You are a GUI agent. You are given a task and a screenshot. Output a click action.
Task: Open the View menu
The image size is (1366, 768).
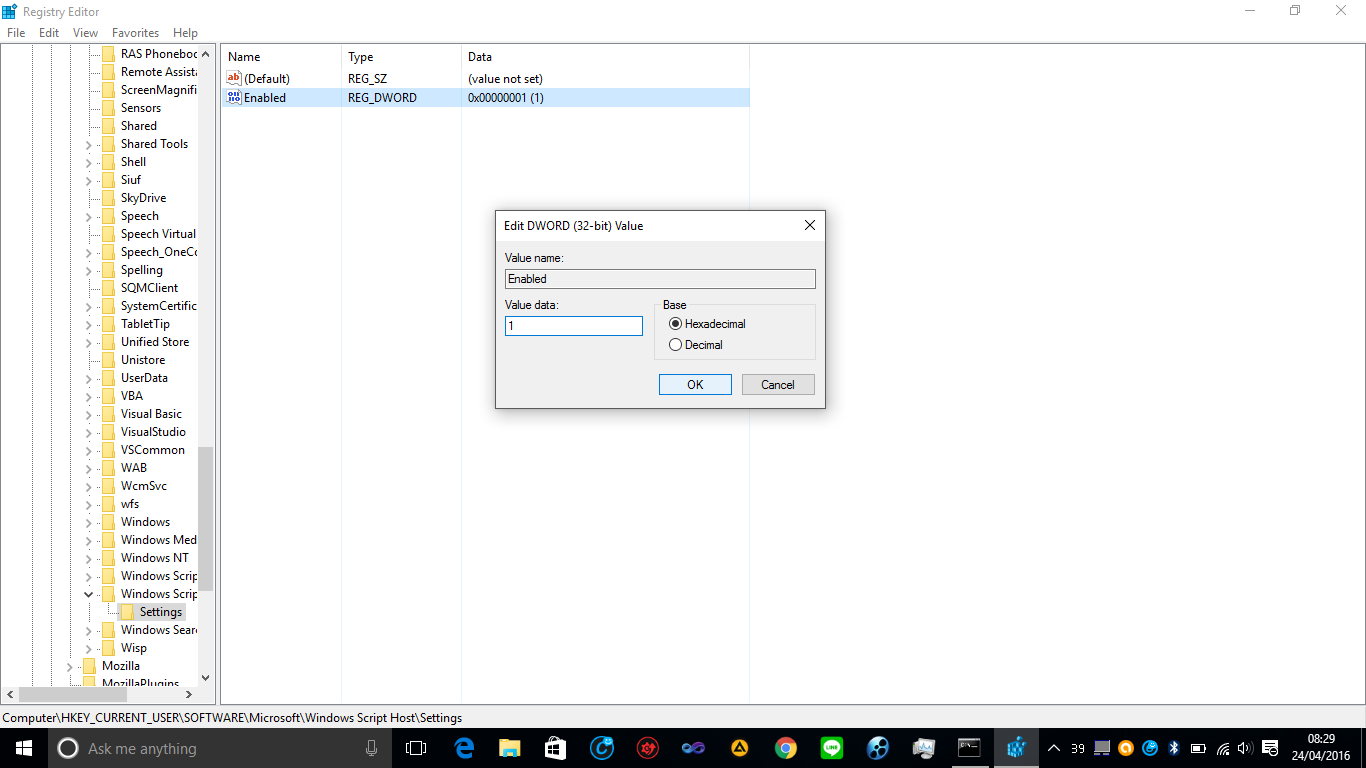[86, 33]
